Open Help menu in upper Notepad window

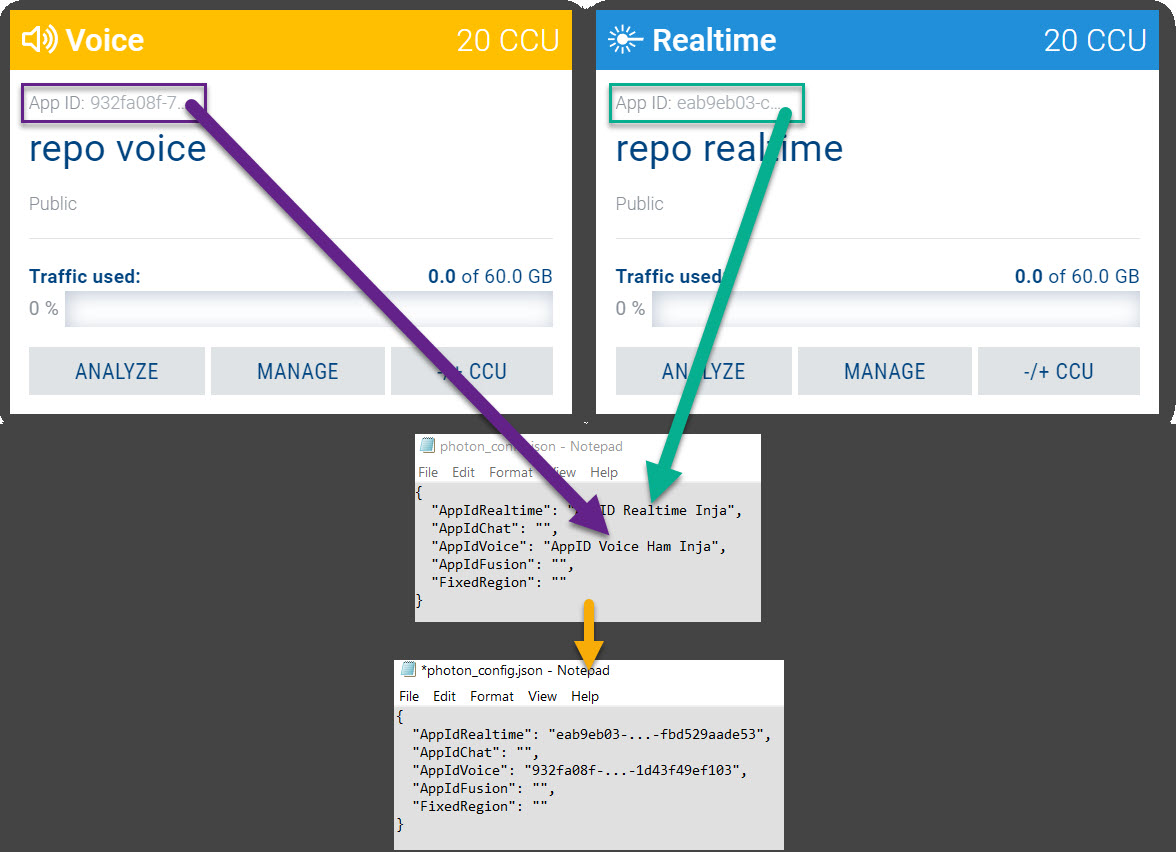(x=604, y=472)
